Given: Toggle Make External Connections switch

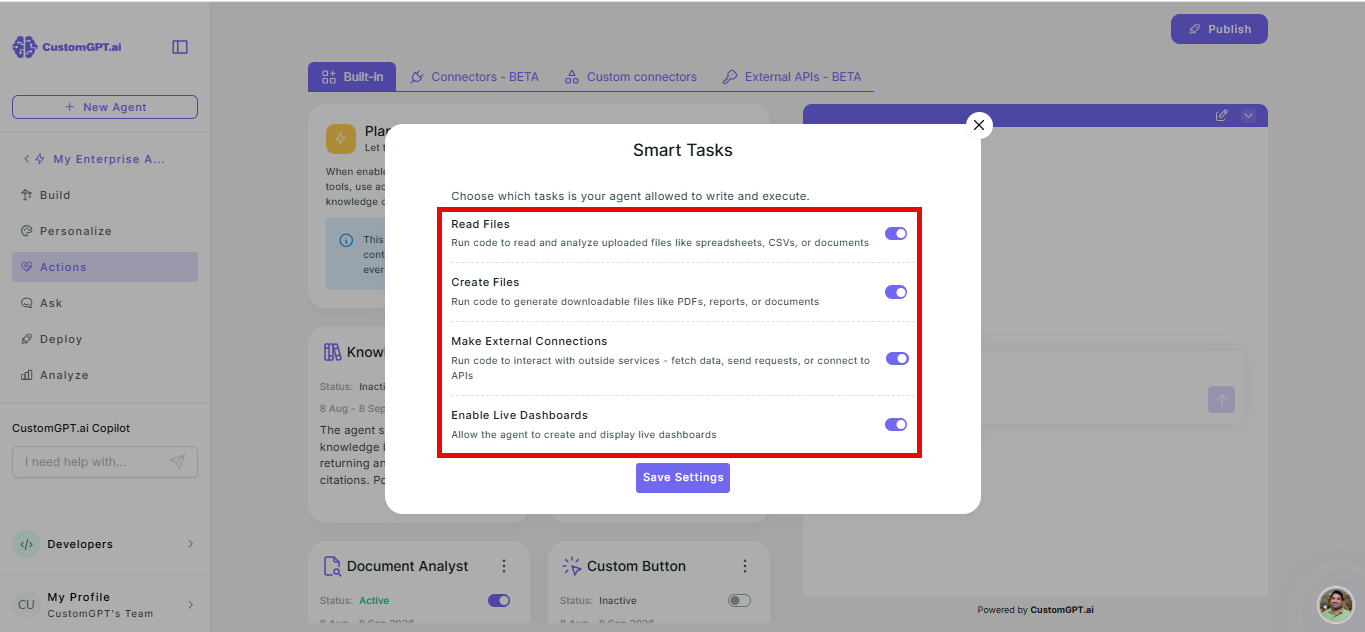Looking at the screenshot, I should (x=896, y=358).
